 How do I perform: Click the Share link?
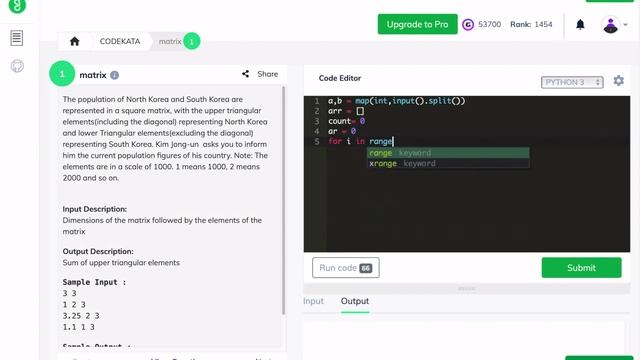(267, 74)
